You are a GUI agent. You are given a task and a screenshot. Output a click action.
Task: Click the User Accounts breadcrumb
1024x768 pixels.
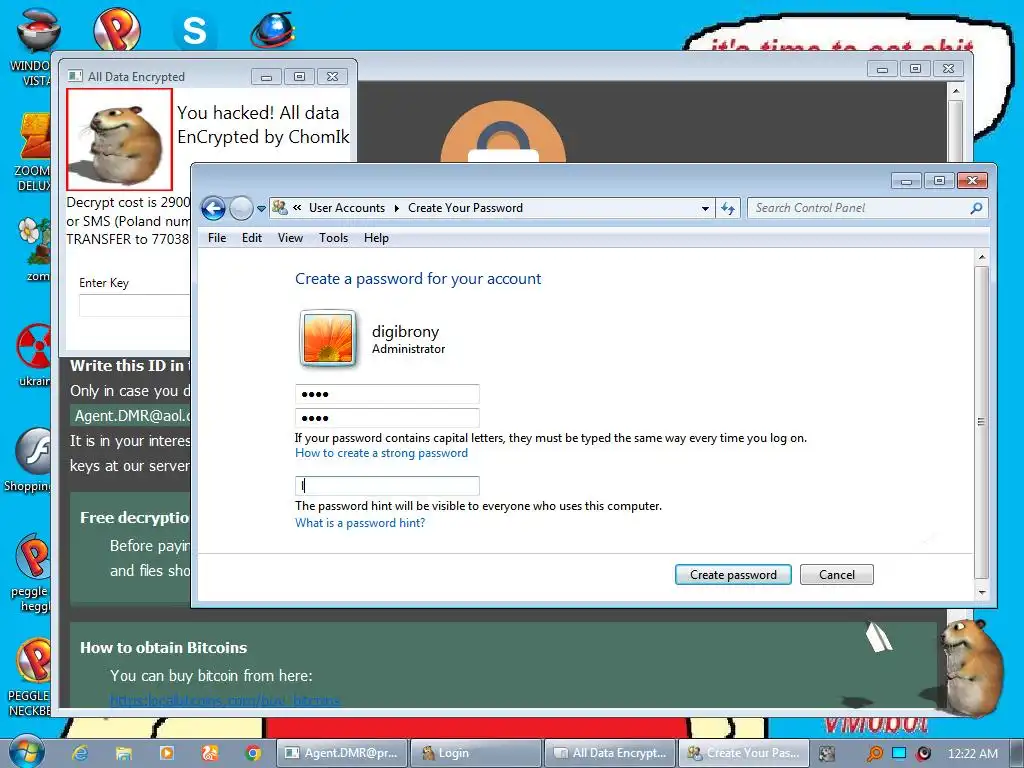coord(347,208)
